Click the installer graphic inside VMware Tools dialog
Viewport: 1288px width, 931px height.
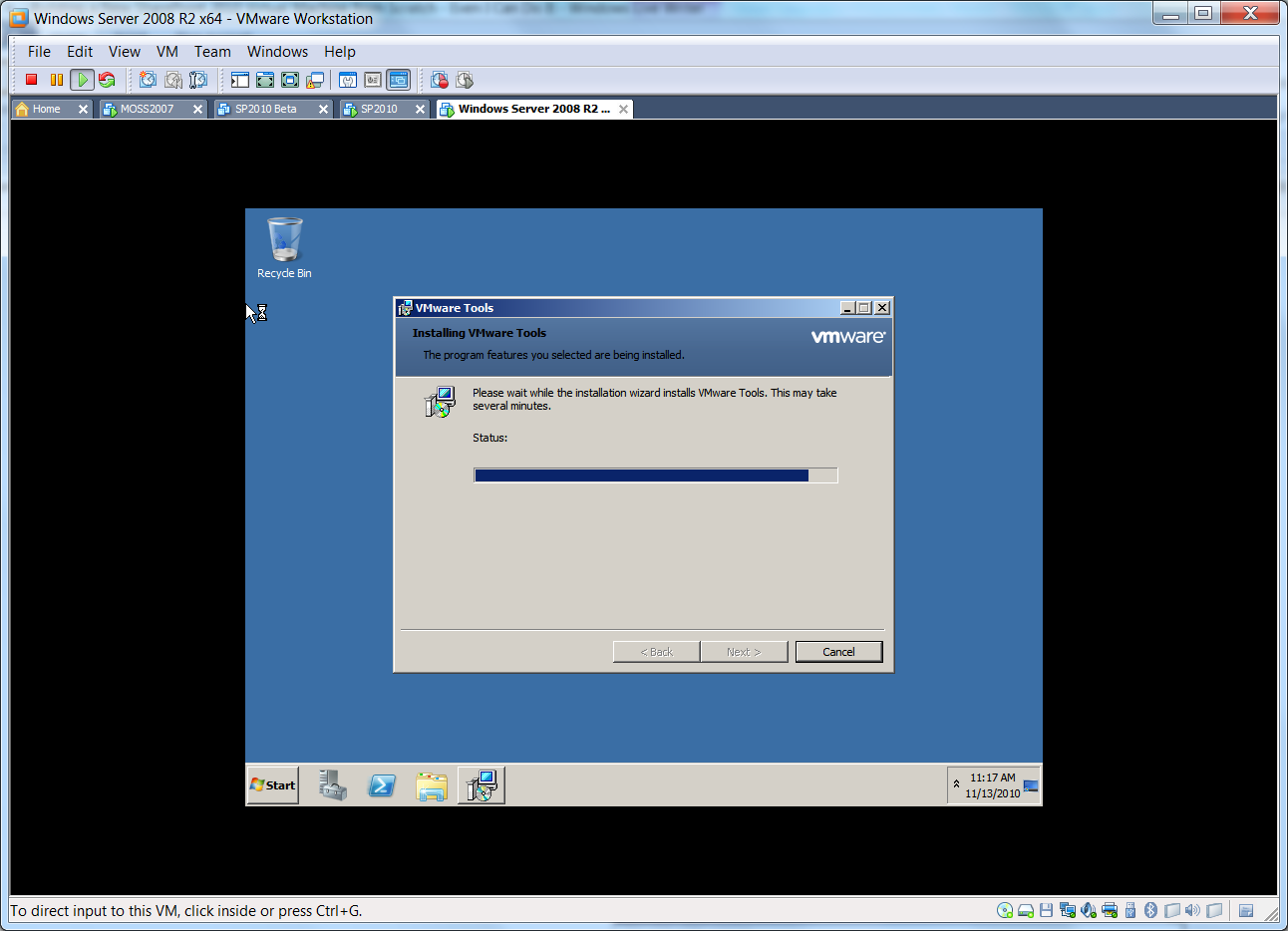pos(440,402)
